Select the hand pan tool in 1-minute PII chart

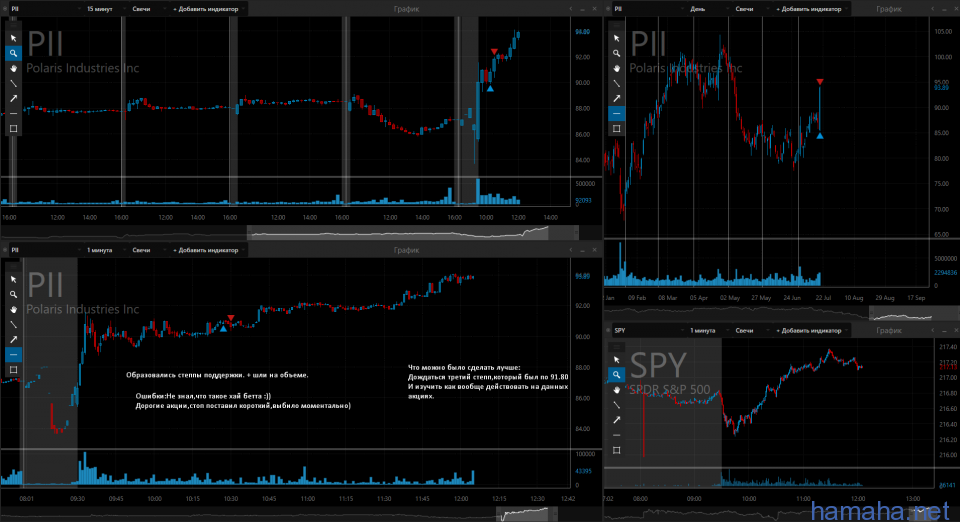coord(13,310)
